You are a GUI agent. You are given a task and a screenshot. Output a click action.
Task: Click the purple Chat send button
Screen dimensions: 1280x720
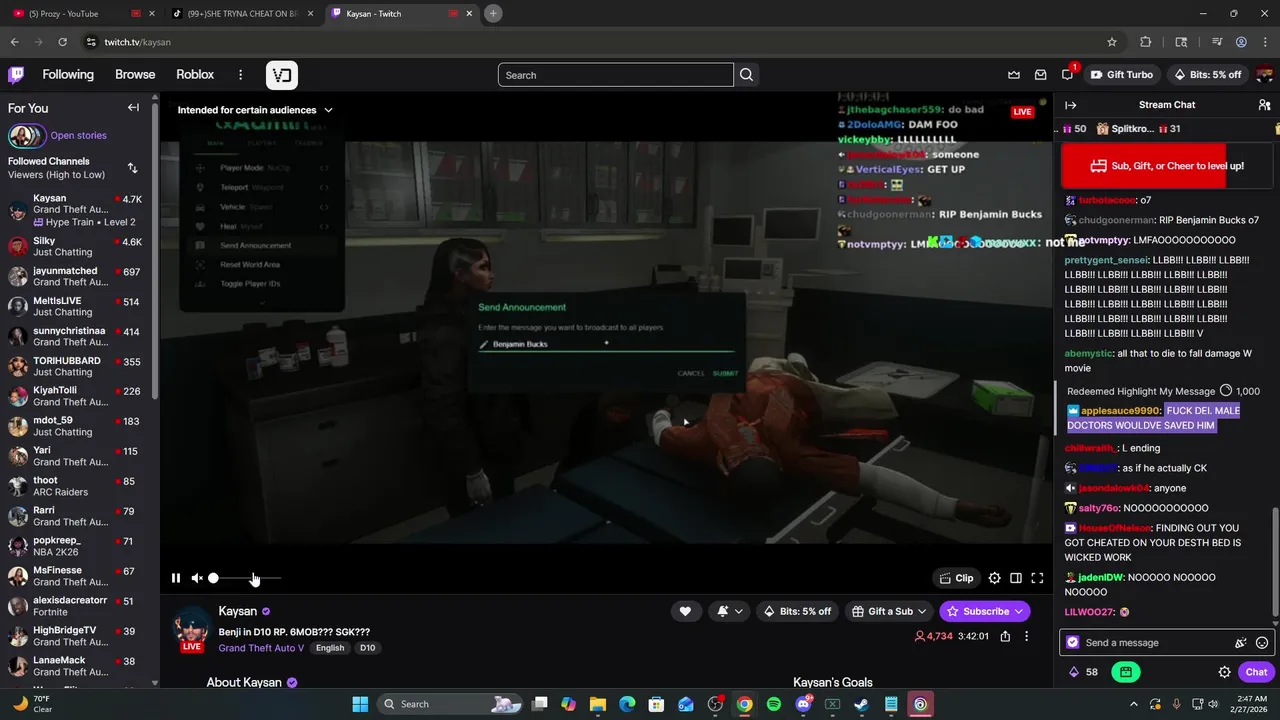click(1256, 672)
